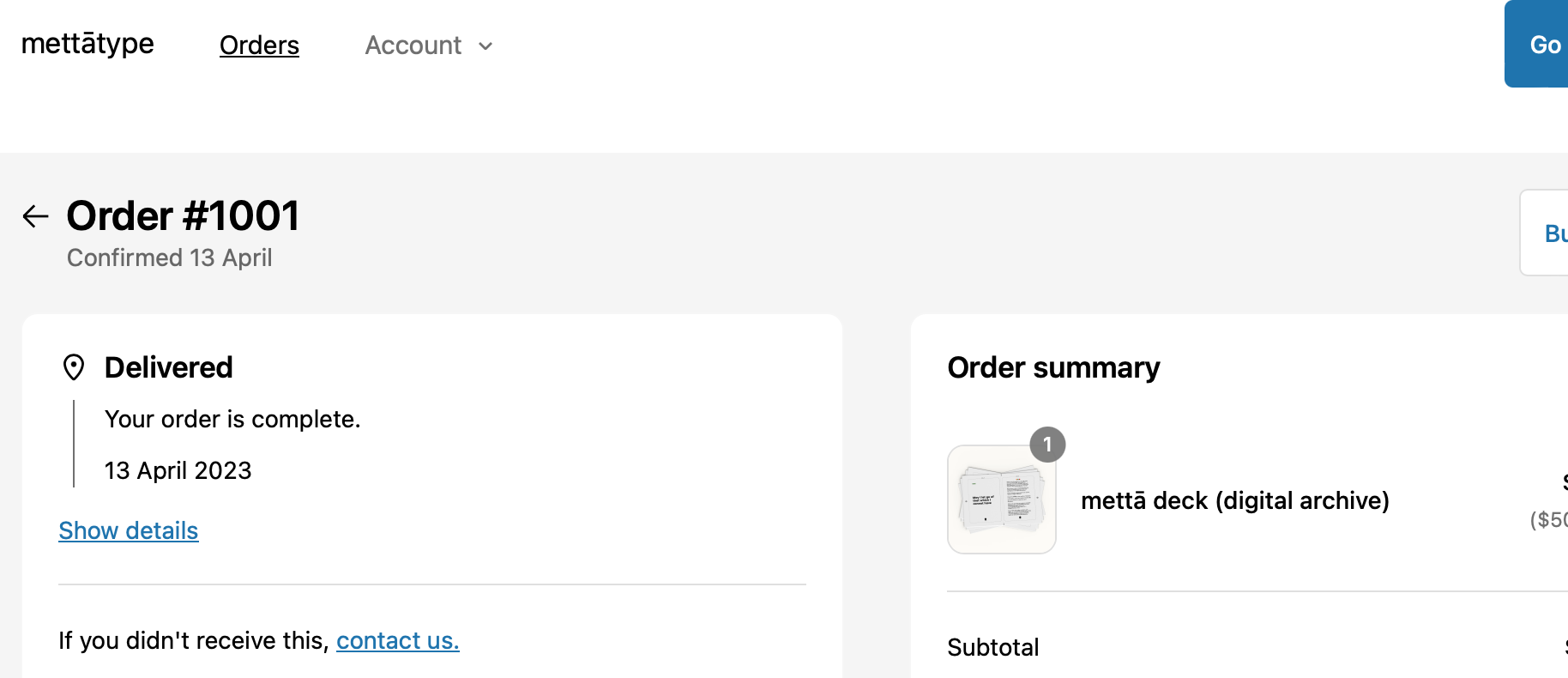Click the Order summary heading
Screen dimensions: 1568x678
[1053, 368]
